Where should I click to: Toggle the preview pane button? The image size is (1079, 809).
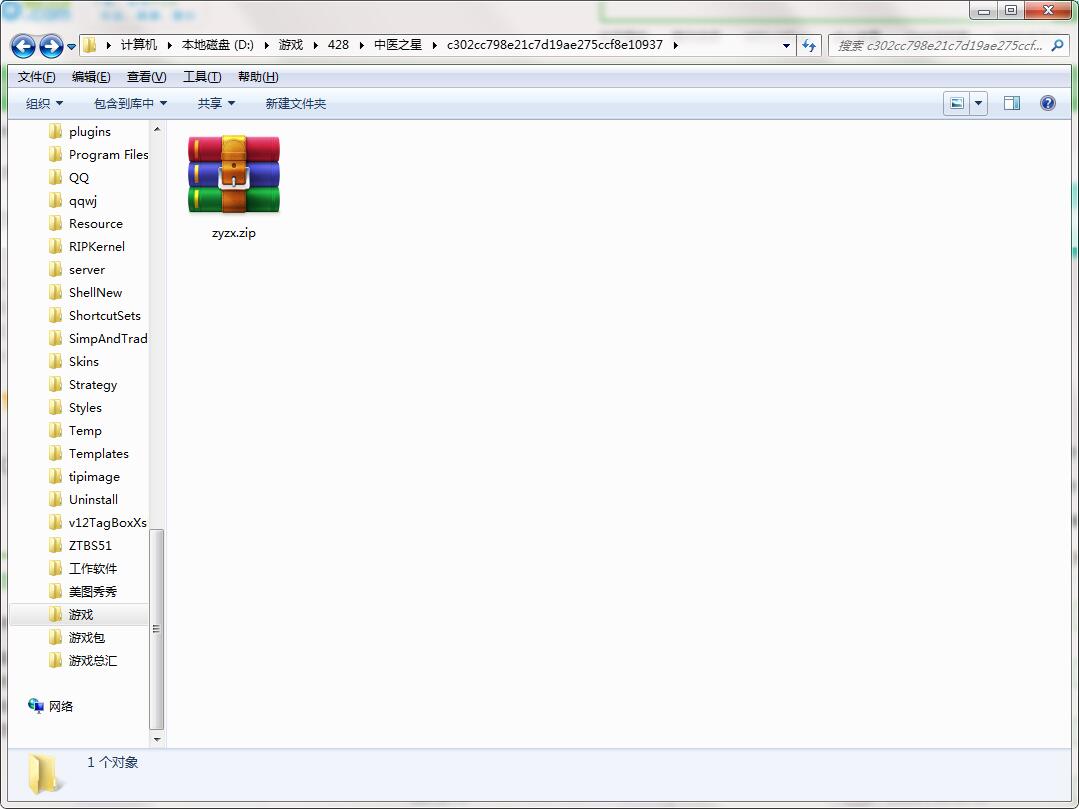click(1012, 103)
